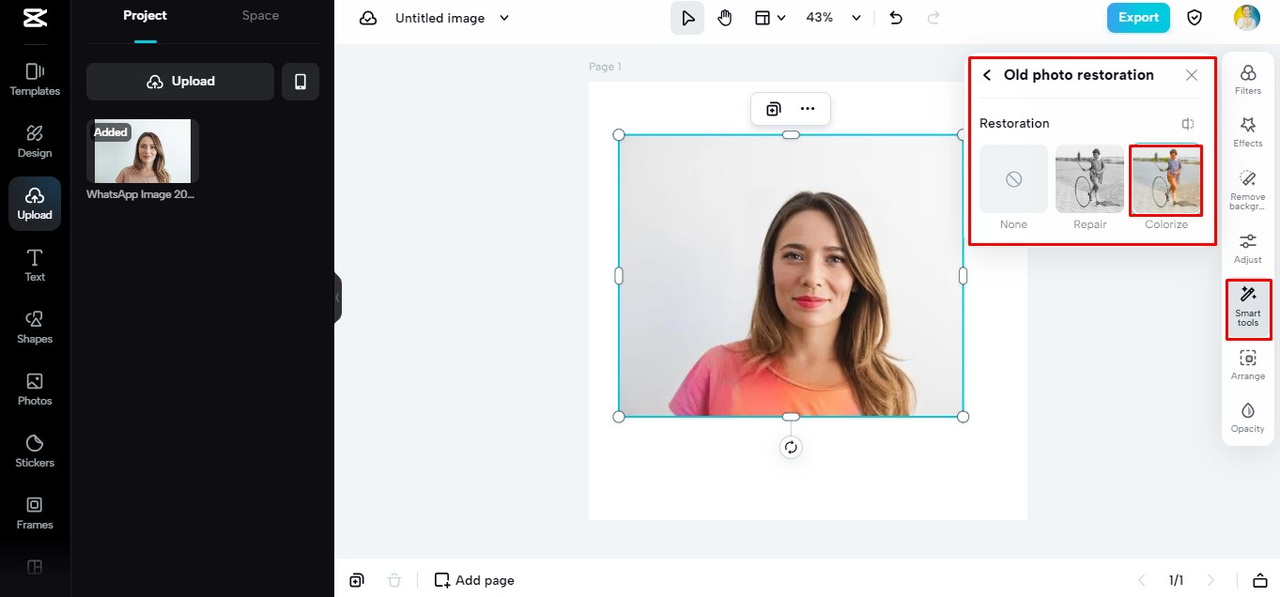Click the shield privacy icon

coord(1194,18)
